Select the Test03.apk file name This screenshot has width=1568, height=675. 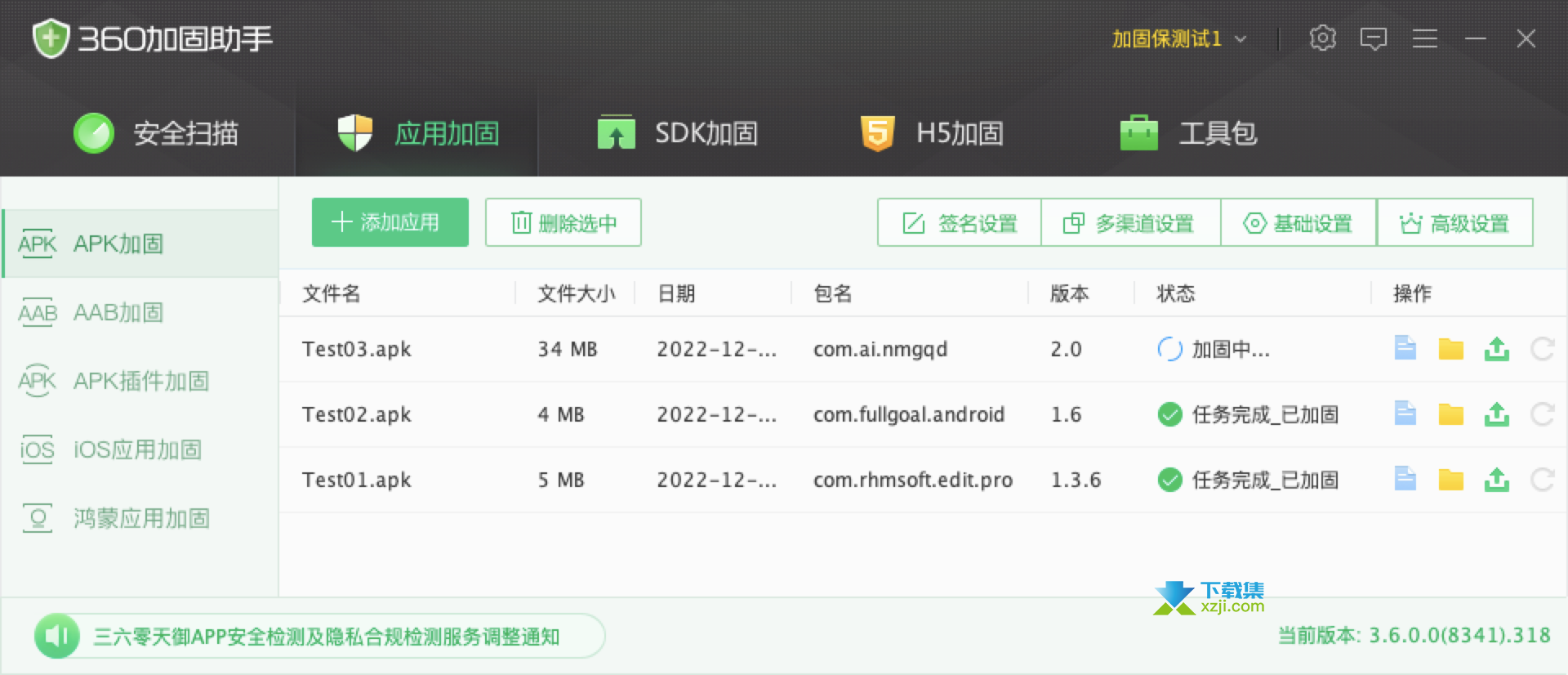tap(356, 349)
